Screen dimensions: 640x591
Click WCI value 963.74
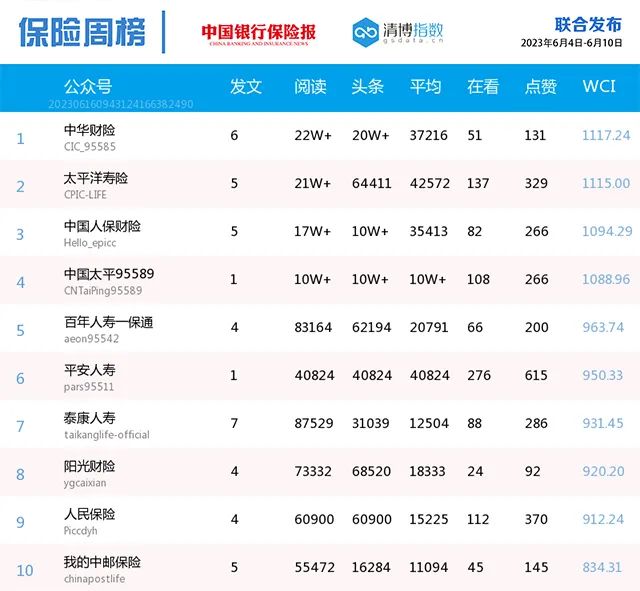603,327
